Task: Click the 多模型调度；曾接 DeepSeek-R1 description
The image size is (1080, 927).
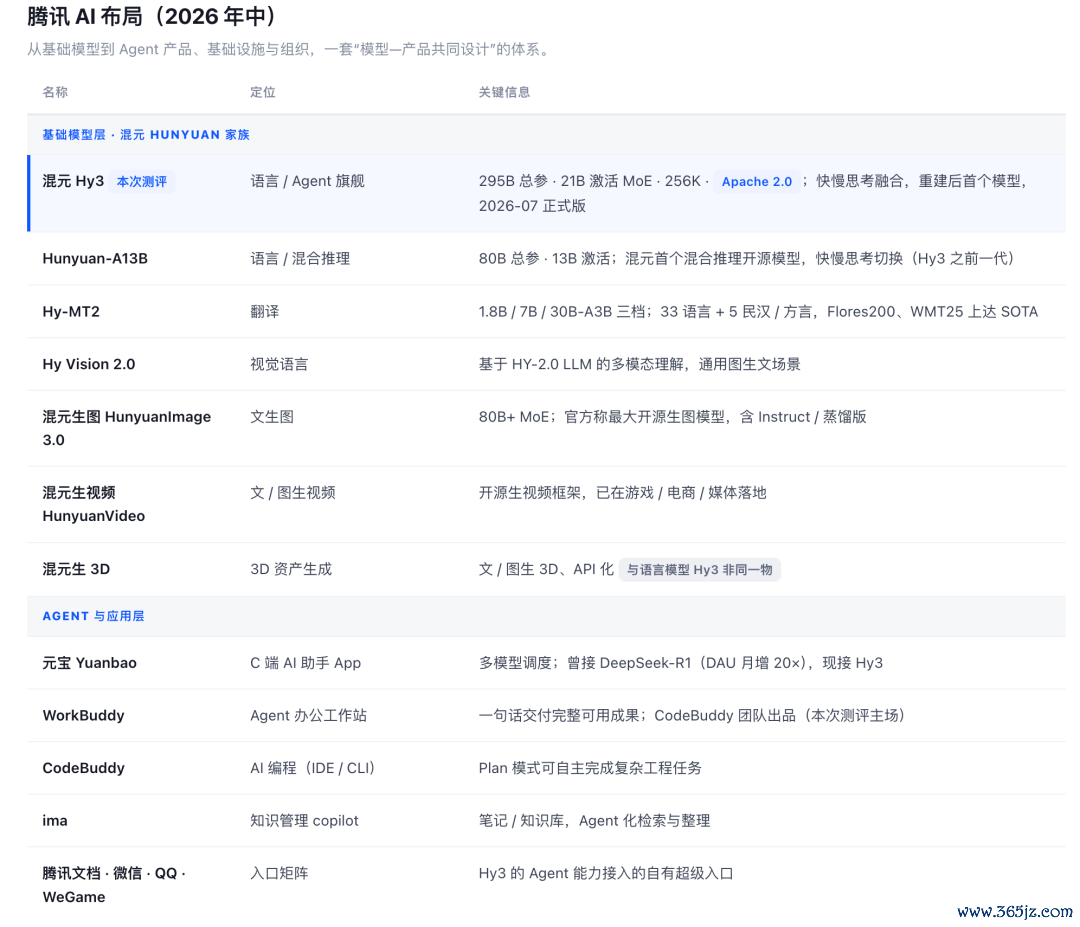Action: pyautogui.click(x=681, y=663)
